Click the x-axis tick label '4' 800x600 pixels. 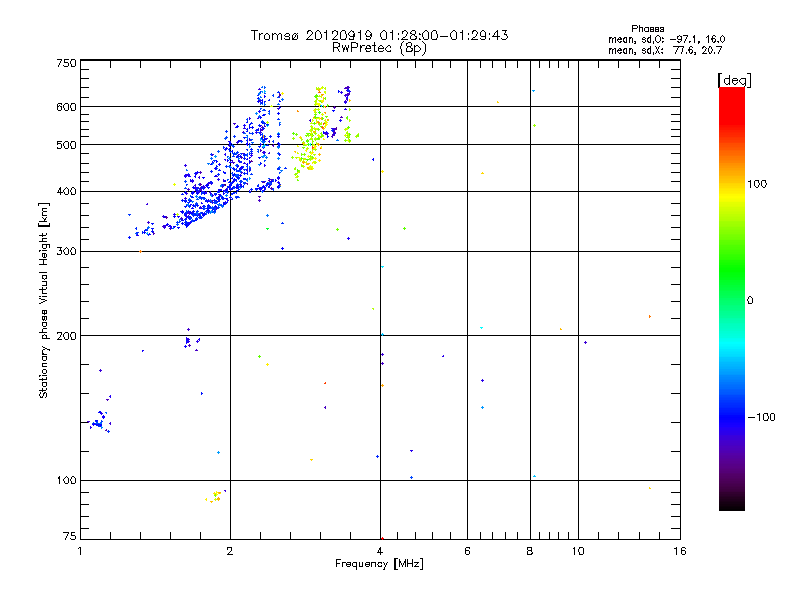tap(380, 551)
